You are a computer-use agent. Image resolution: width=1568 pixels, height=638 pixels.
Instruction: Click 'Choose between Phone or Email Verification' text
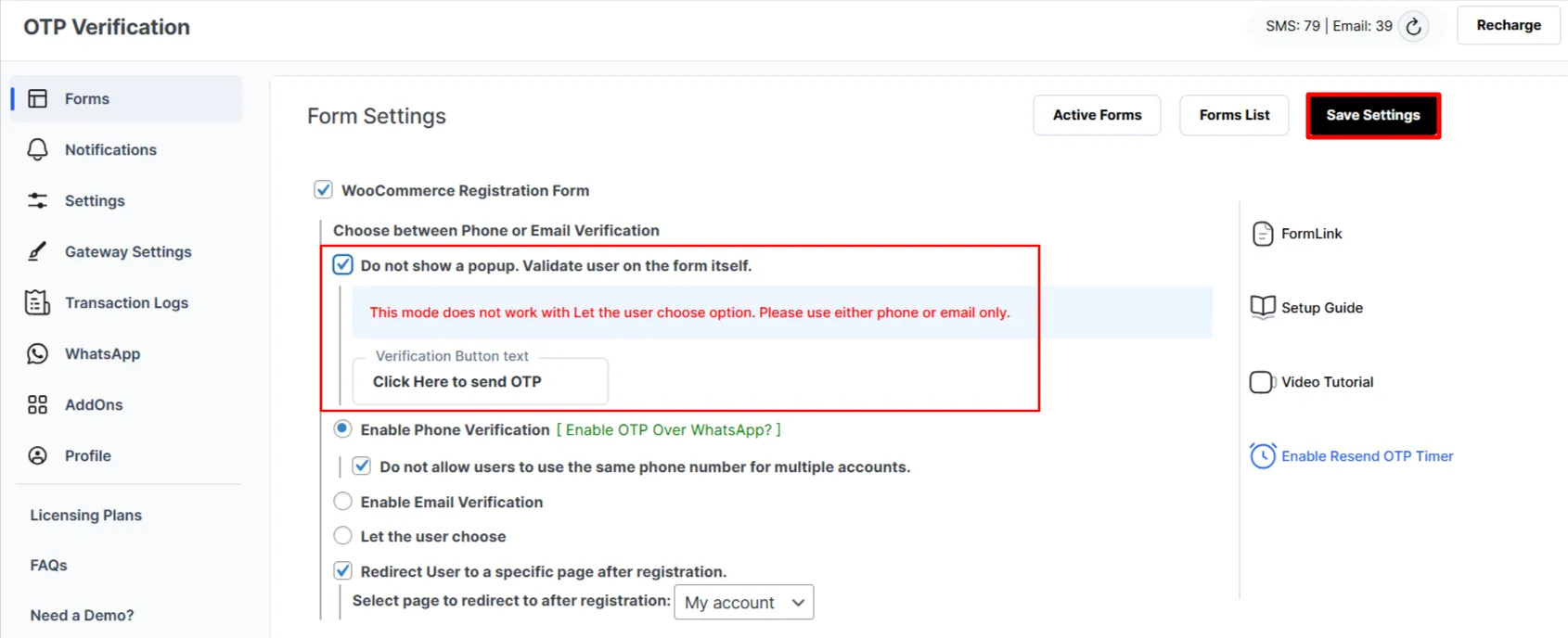(496, 230)
